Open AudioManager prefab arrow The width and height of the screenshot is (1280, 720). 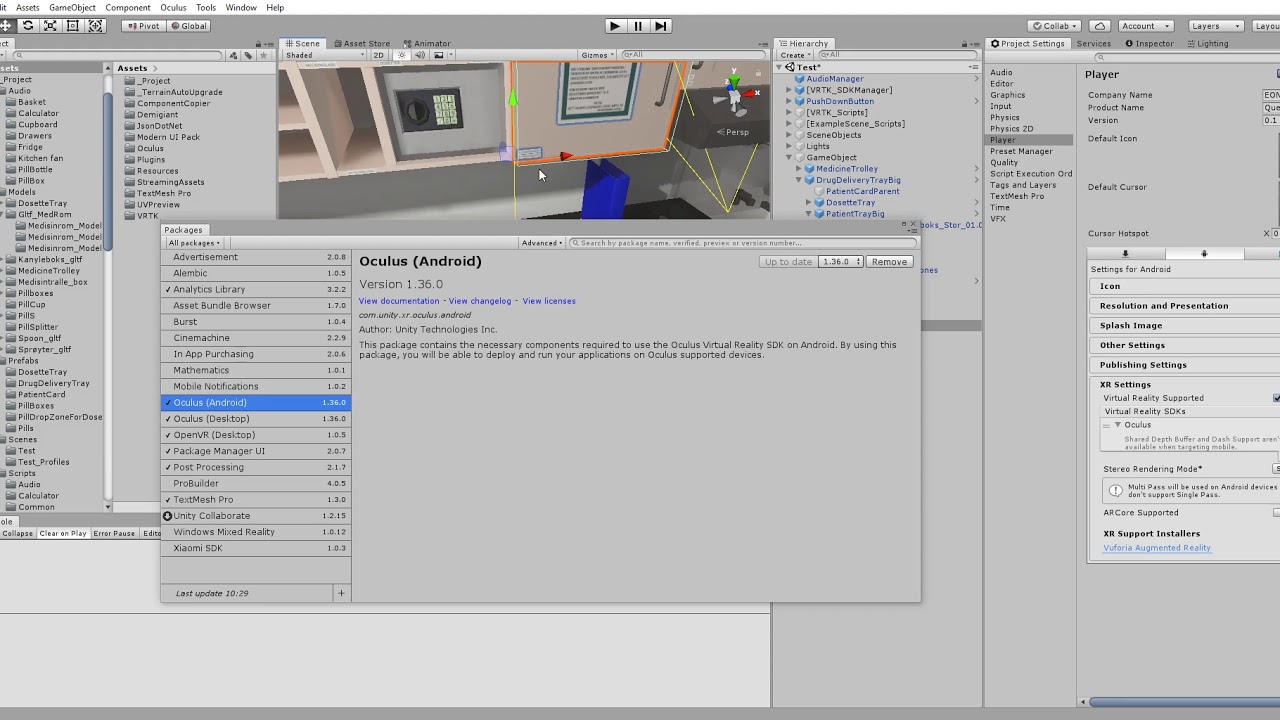point(977,79)
